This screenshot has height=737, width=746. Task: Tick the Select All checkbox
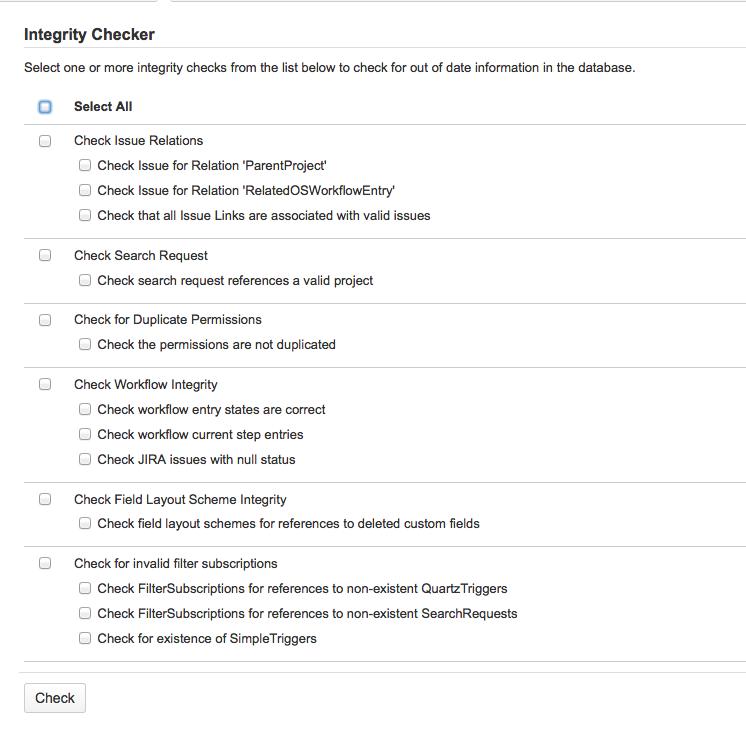click(45, 107)
